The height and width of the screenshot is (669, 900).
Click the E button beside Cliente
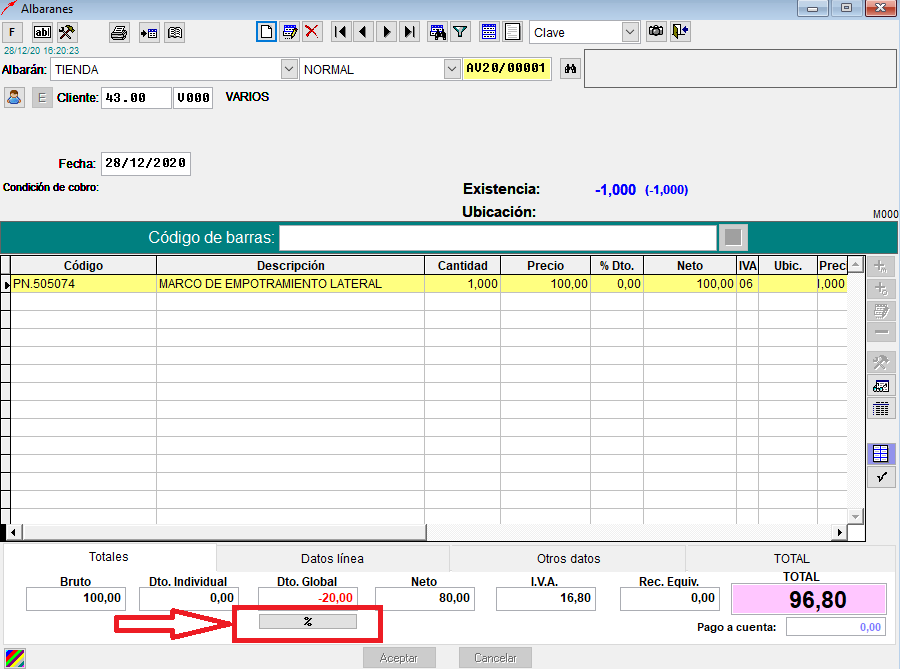click(x=42, y=98)
